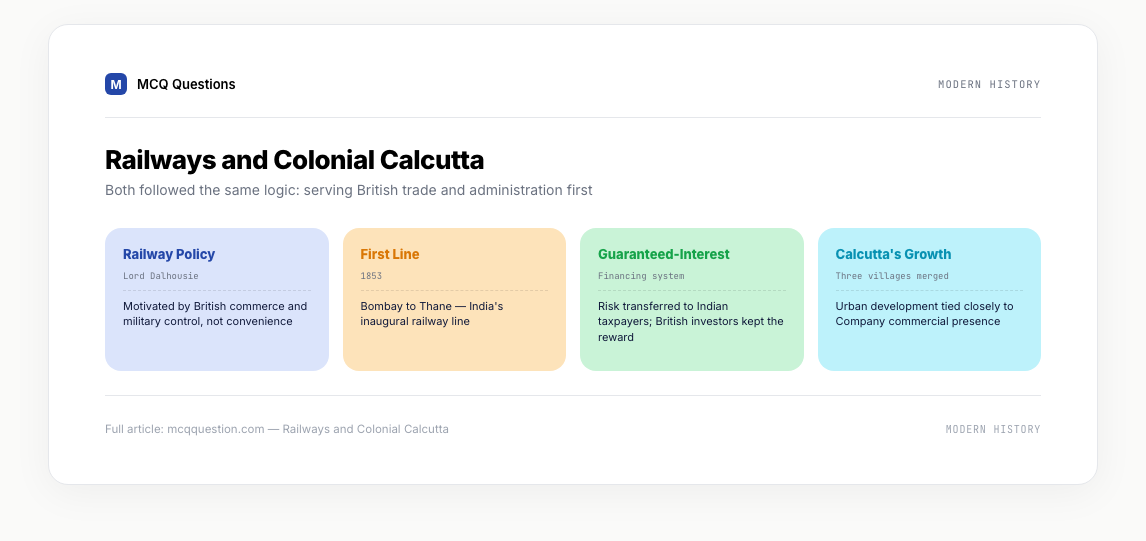
Task: Open the Railway Policy card
Action: pyautogui.click(x=217, y=300)
